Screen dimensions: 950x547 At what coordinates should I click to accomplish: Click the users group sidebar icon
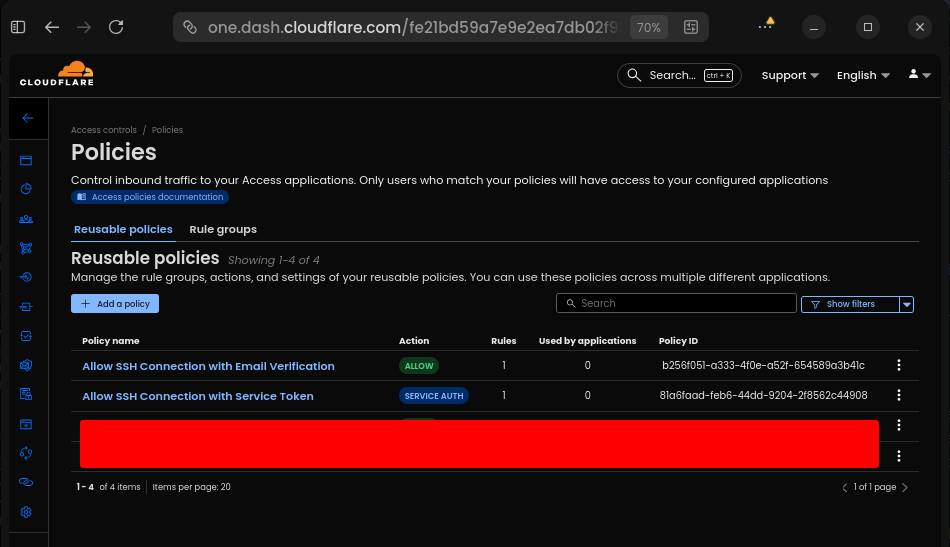point(27,219)
